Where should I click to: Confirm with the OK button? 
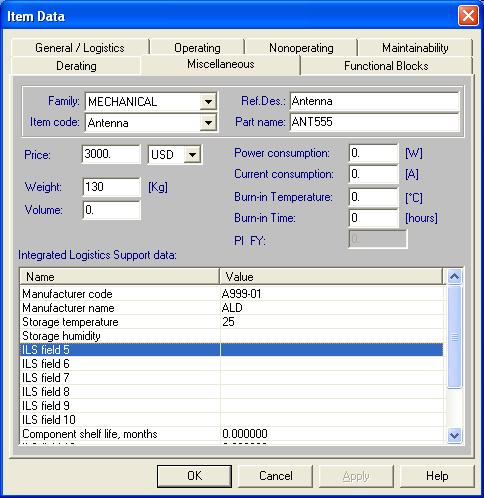(x=194, y=476)
